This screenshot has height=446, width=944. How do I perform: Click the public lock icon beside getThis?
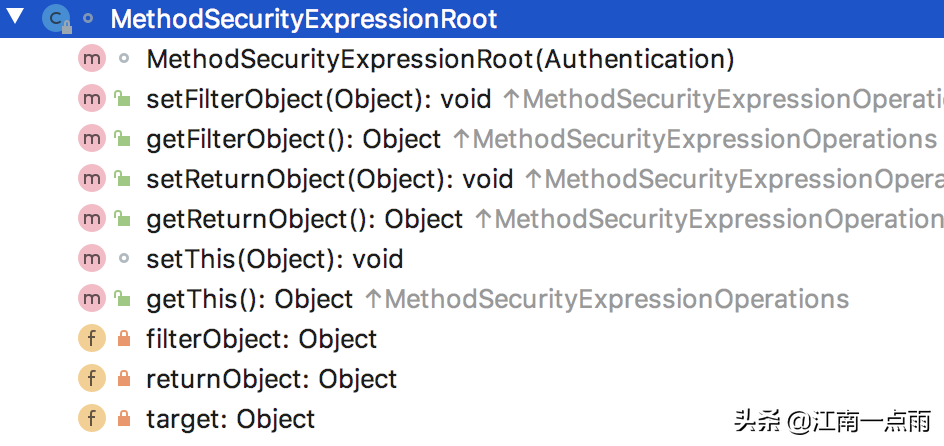point(122,299)
